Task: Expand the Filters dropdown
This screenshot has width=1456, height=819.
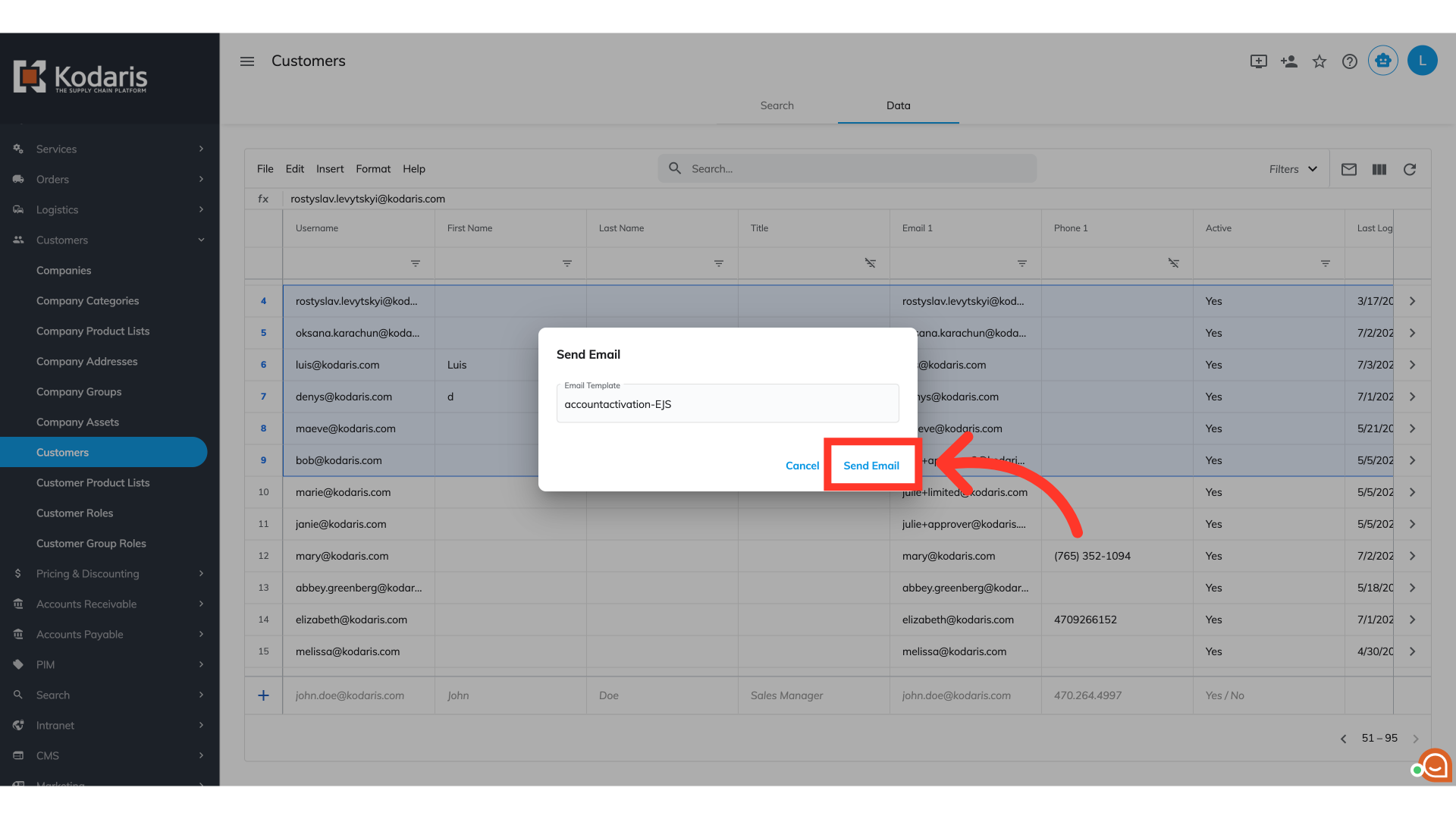Action: [x=1293, y=169]
